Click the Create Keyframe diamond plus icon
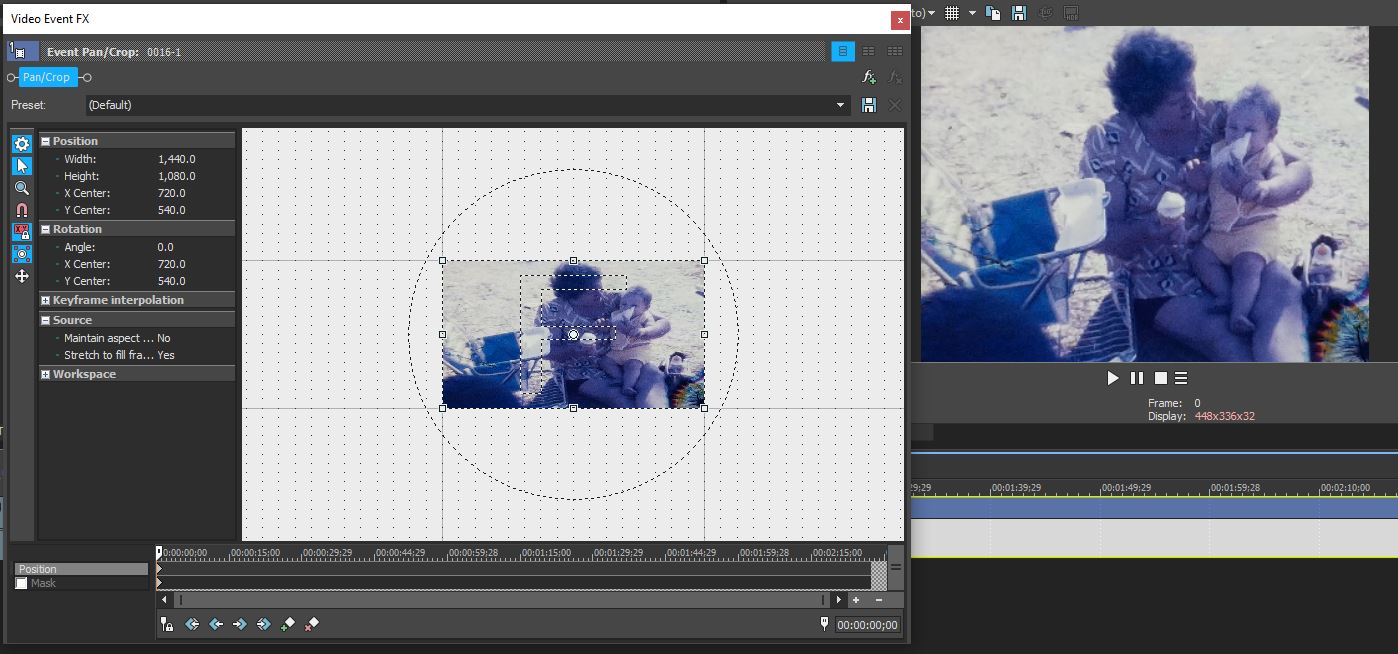Image resolution: width=1398 pixels, height=654 pixels. [288, 624]
